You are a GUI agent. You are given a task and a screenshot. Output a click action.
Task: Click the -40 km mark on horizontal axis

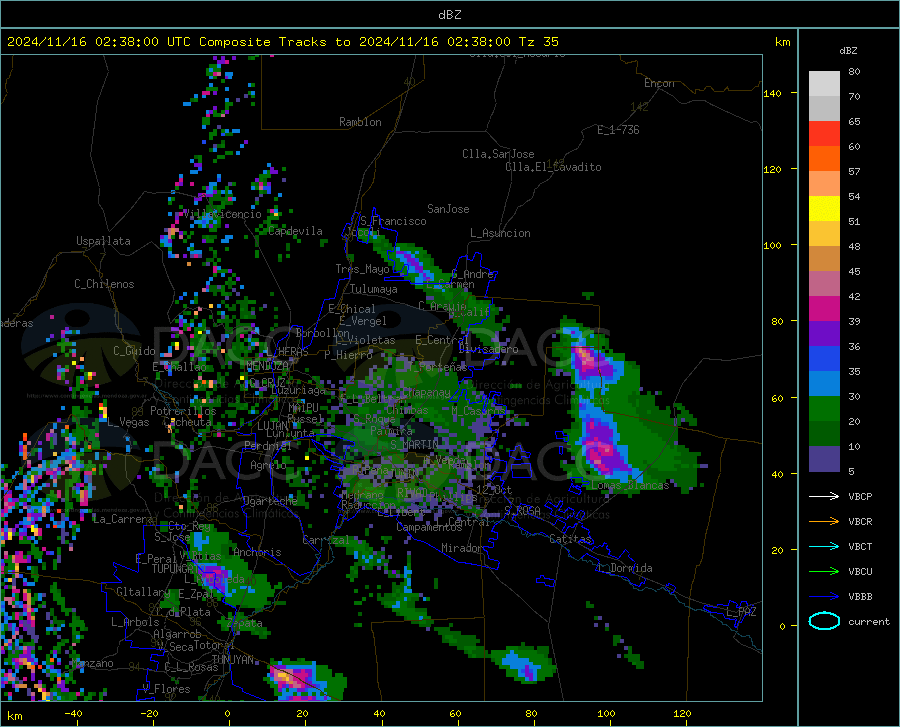pos(73,713)
